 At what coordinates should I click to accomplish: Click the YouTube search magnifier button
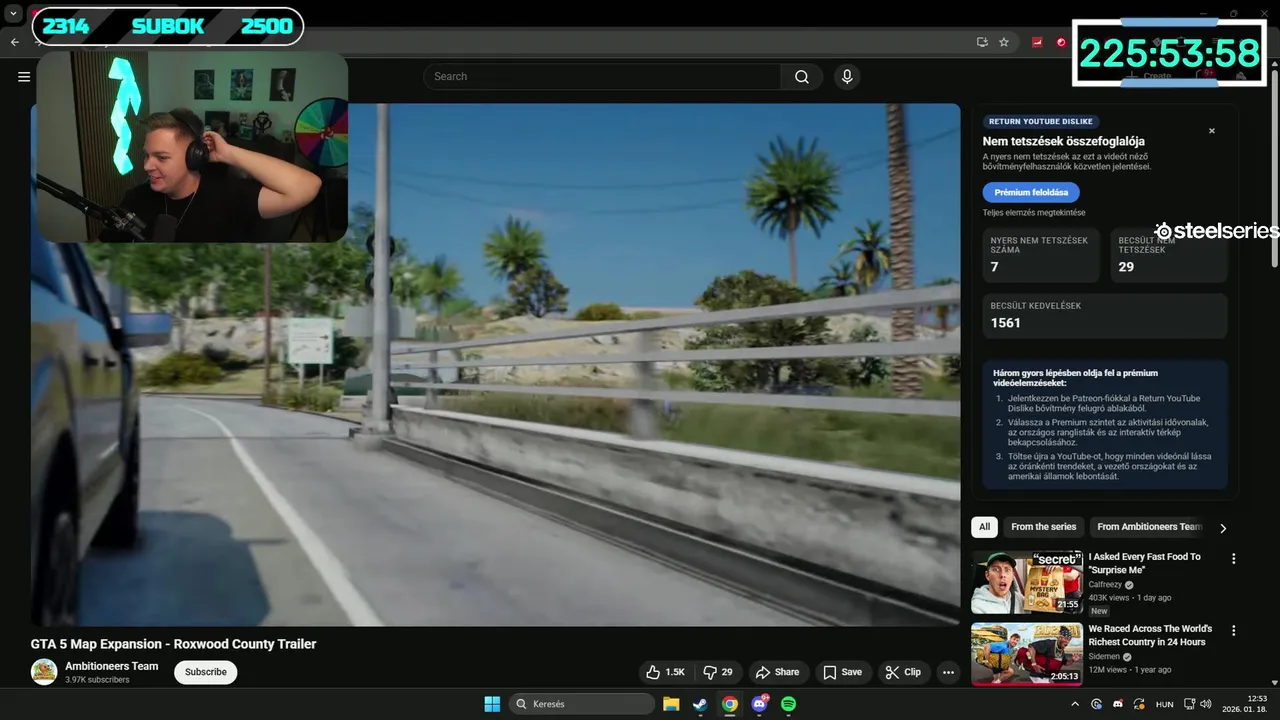[x=802, y=77]
